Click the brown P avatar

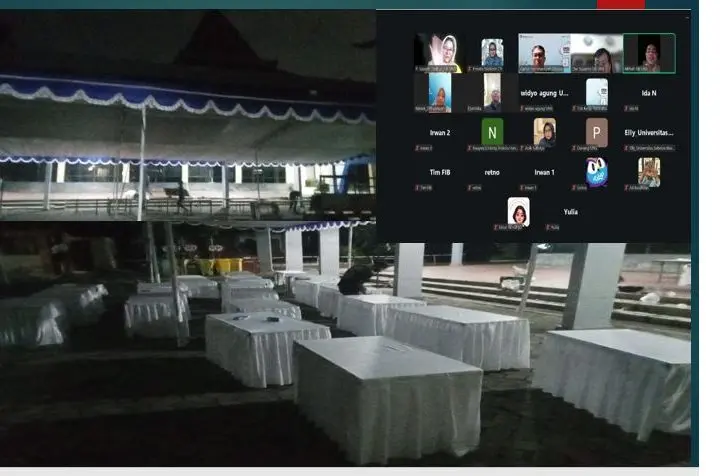[596, 132]
